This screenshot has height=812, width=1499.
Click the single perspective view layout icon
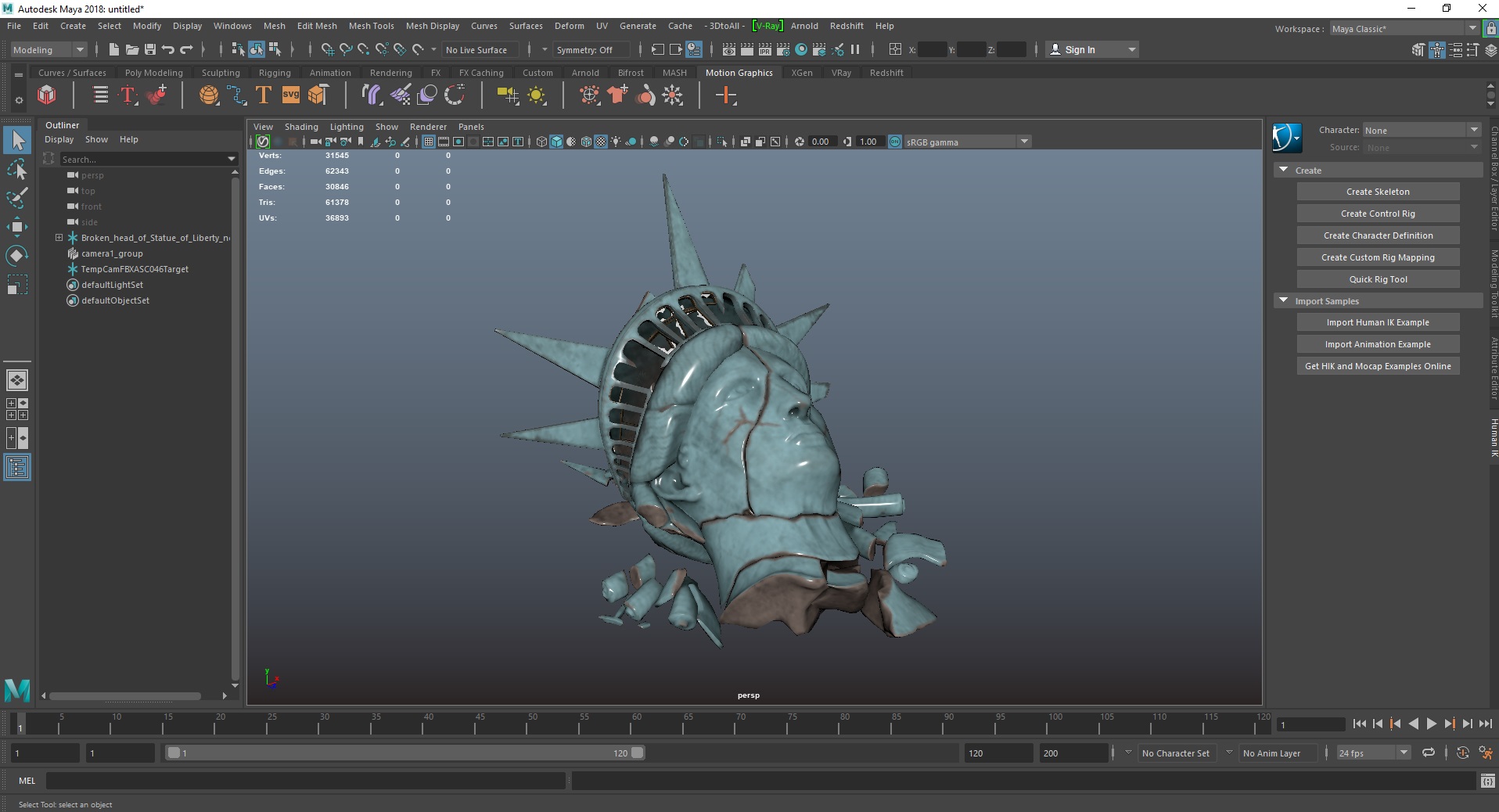pos(17,381)
